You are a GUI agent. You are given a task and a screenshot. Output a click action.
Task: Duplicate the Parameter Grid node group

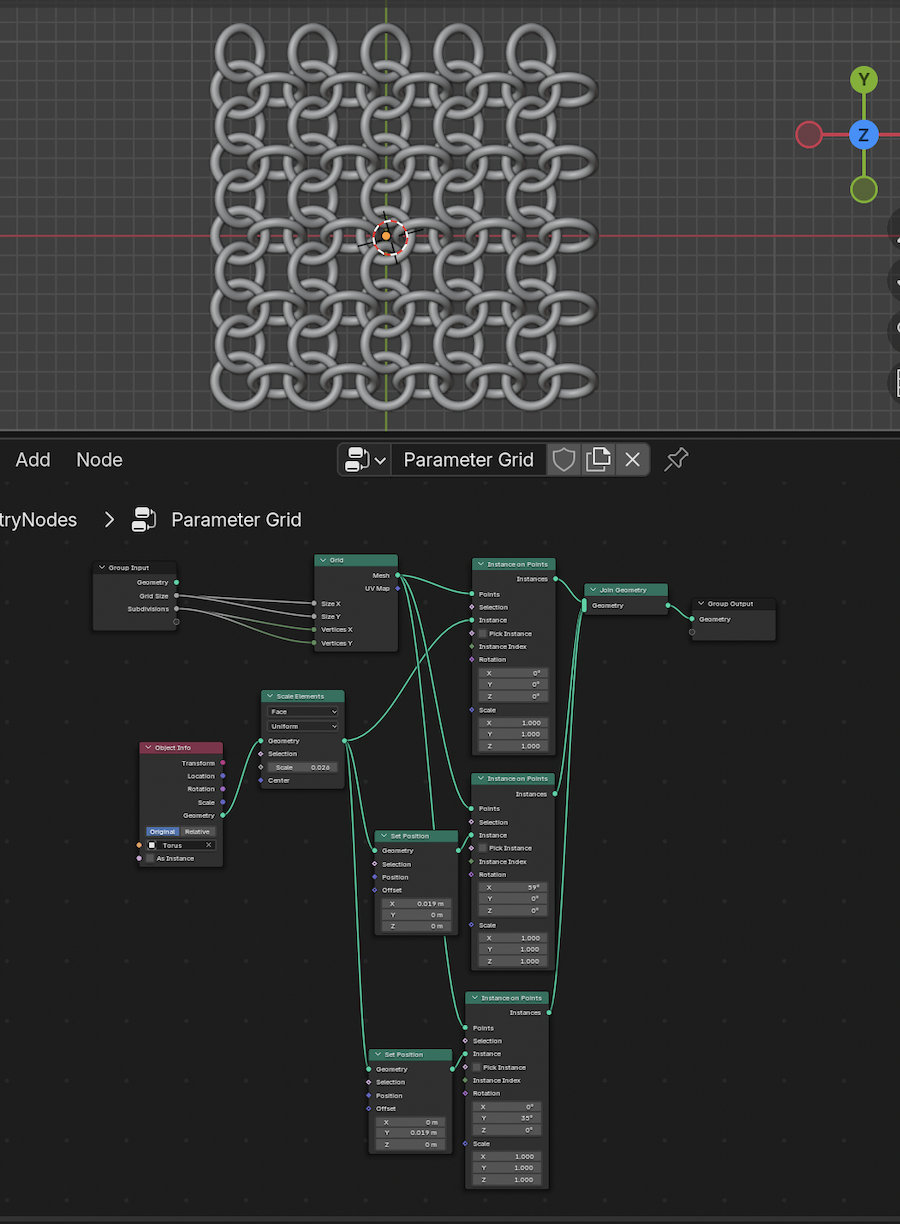point(598,460)
